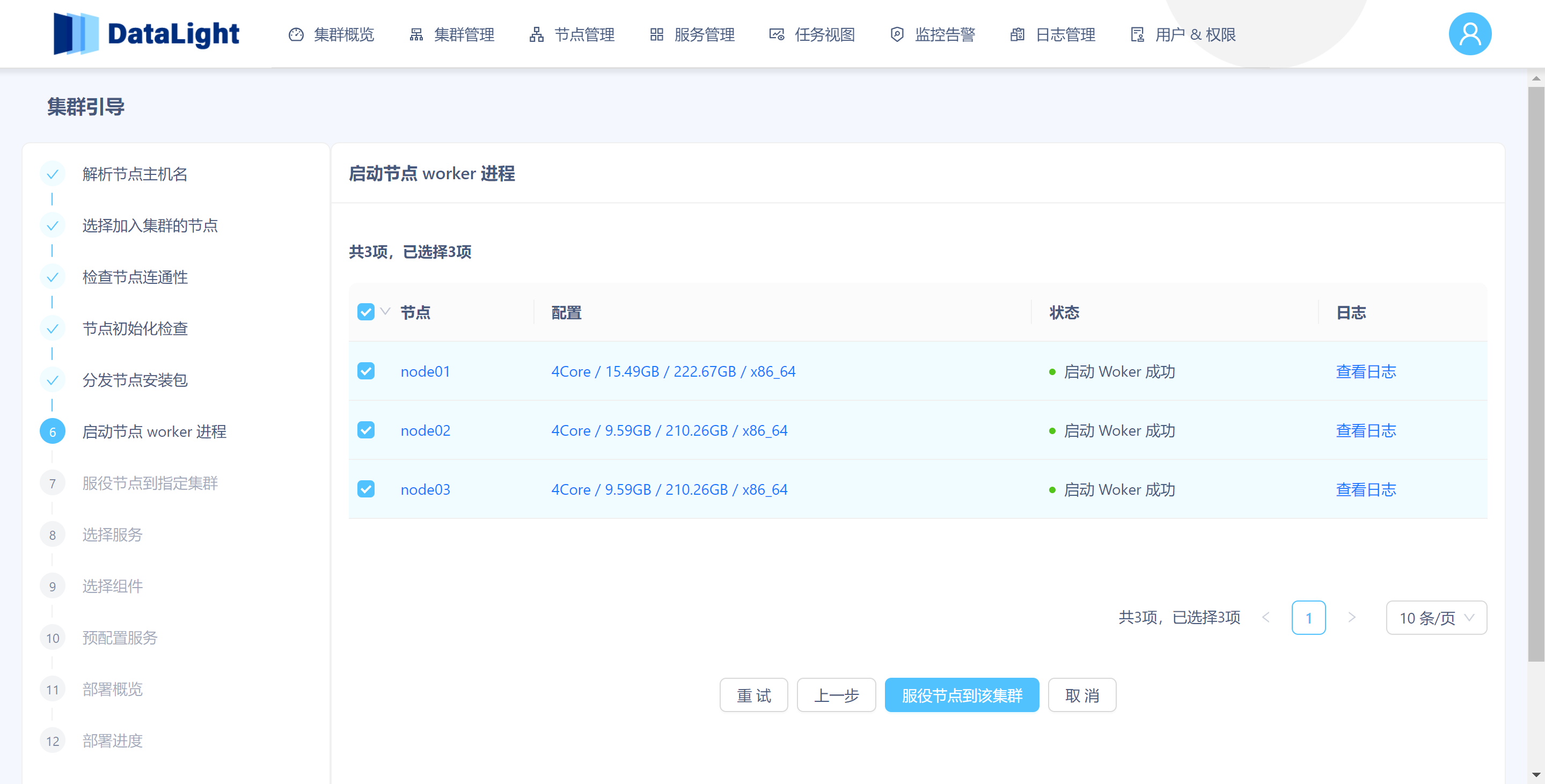Image resolution: width=1545 pixels, height=784 pixels.
Task: Uncheck the node01 row checkbox
Action: coord(366,371)
